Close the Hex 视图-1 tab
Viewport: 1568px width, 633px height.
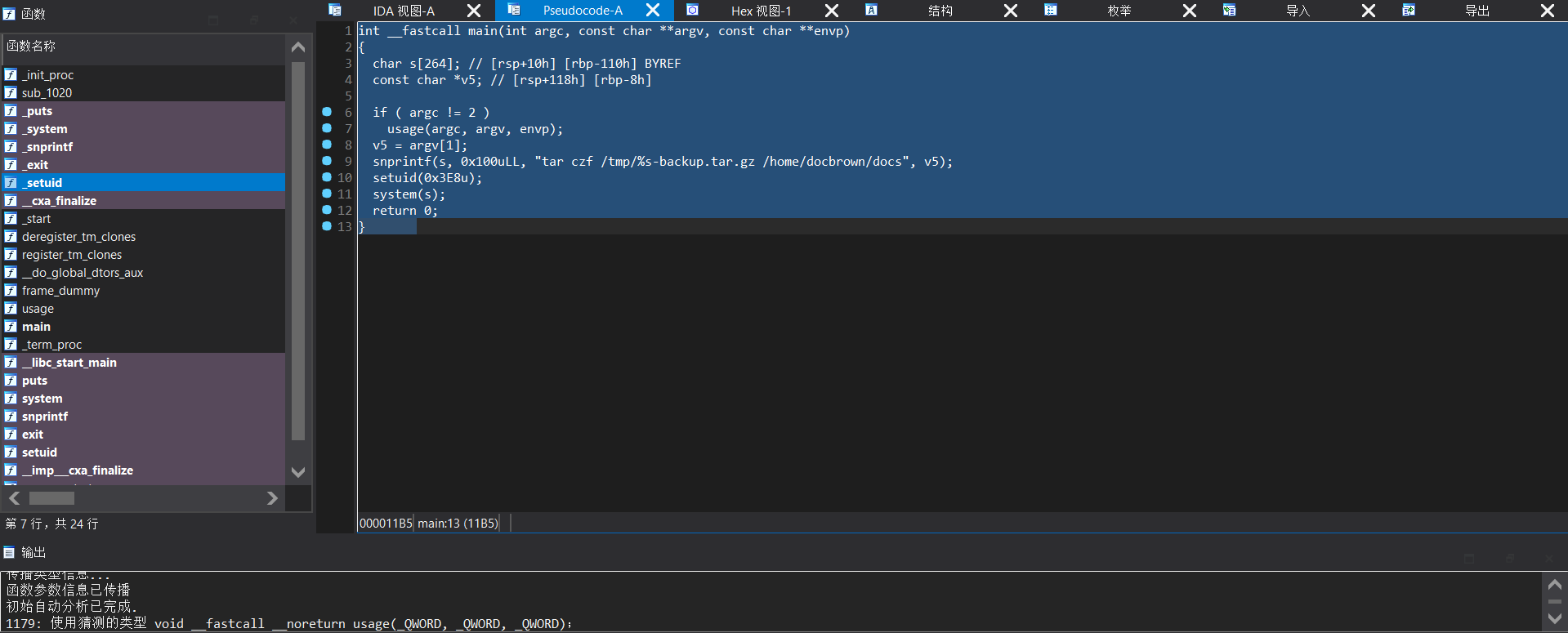832,11
